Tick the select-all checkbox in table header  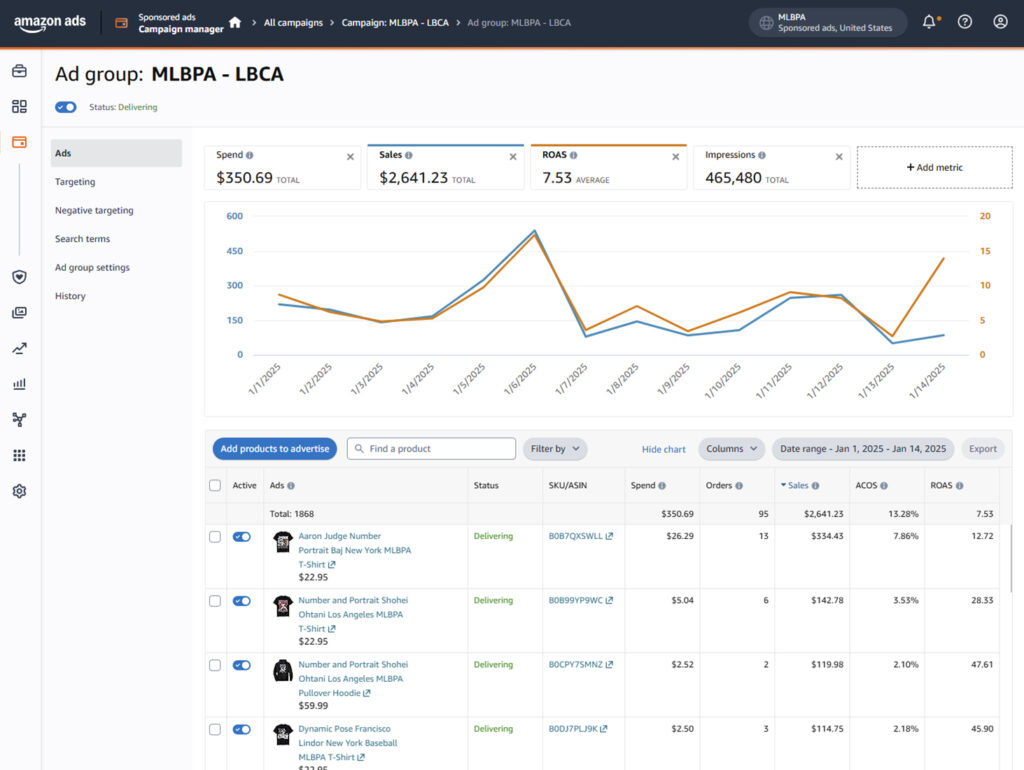point(215,485)
